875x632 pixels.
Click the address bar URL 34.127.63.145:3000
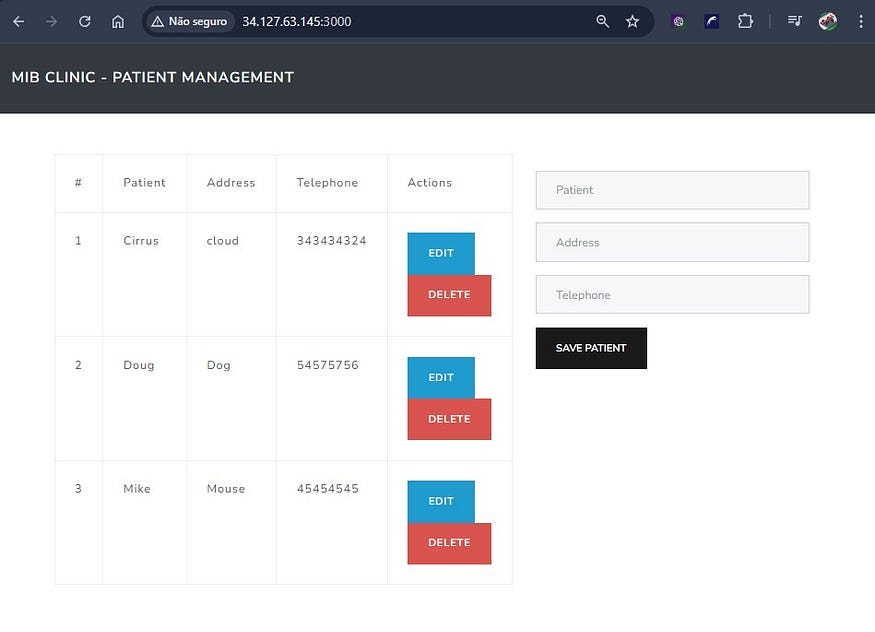click(296, 22)
